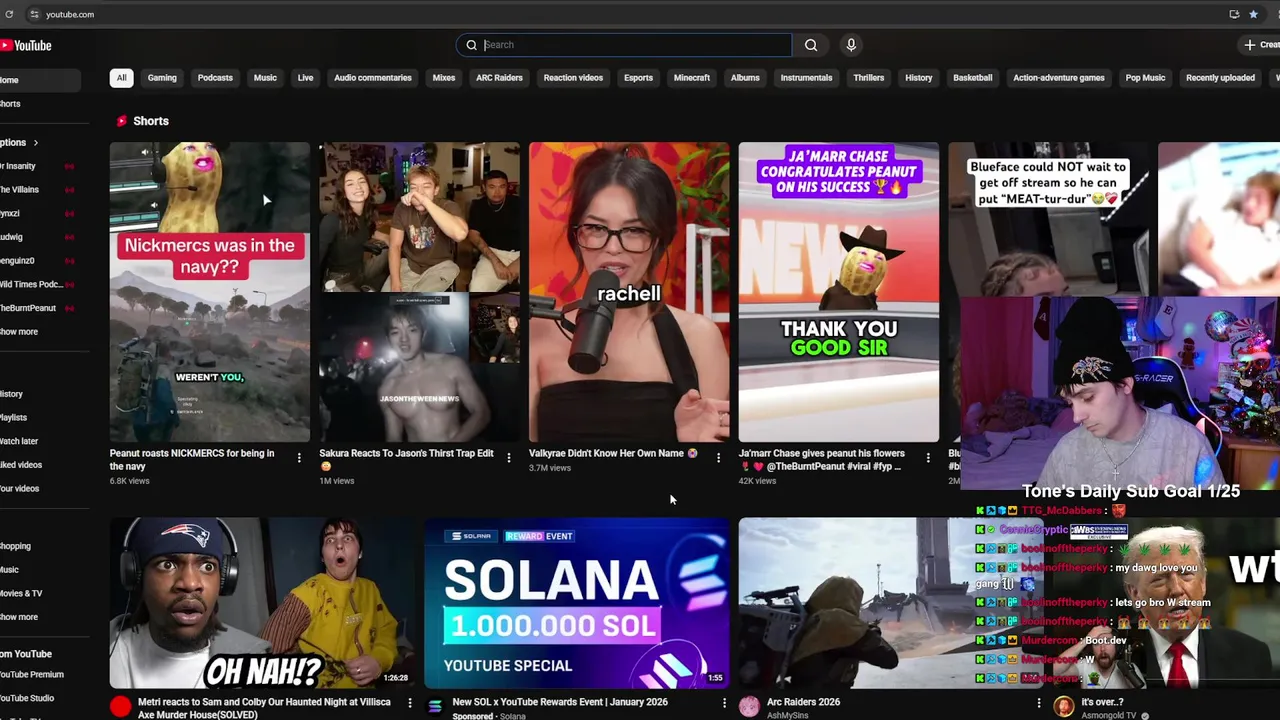Viewport: 1280px width, 720px height.
Task: Select the All filter chip
Action: 121,78
